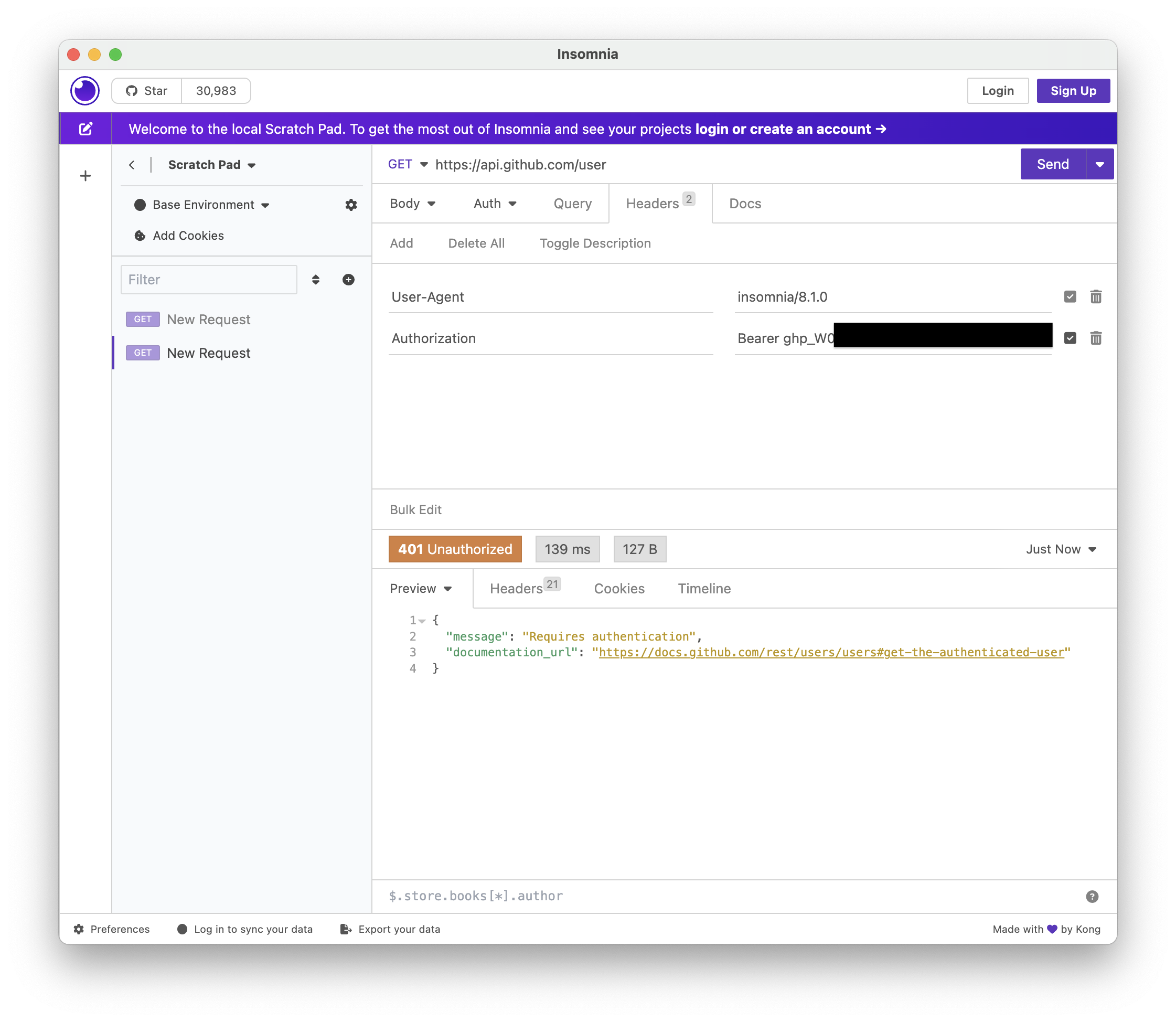Click the Add Cookies entry
1176x1022 pixels.
pos(179,236)
